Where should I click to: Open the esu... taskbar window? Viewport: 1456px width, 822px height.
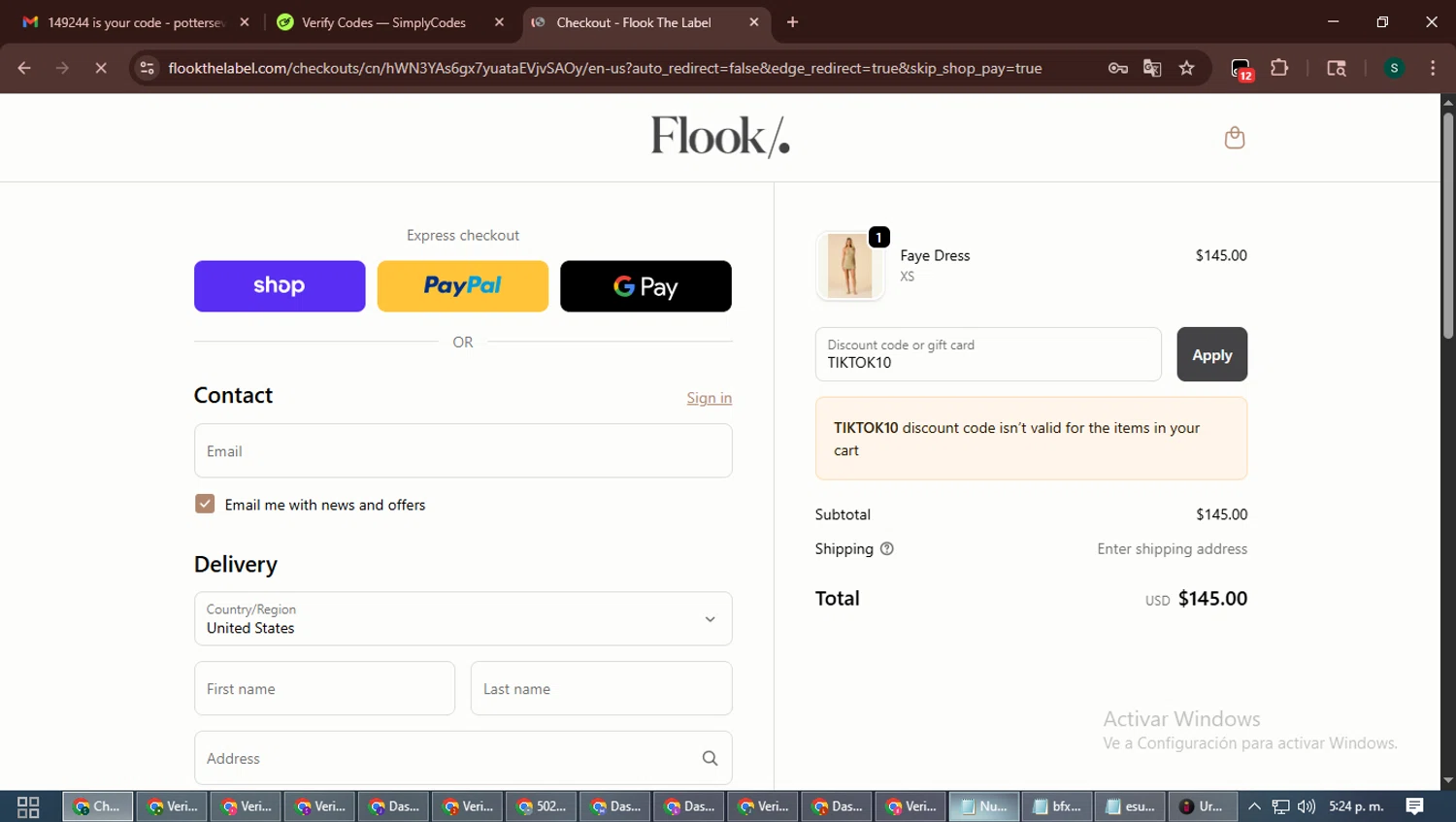[x=1130, y=806]
